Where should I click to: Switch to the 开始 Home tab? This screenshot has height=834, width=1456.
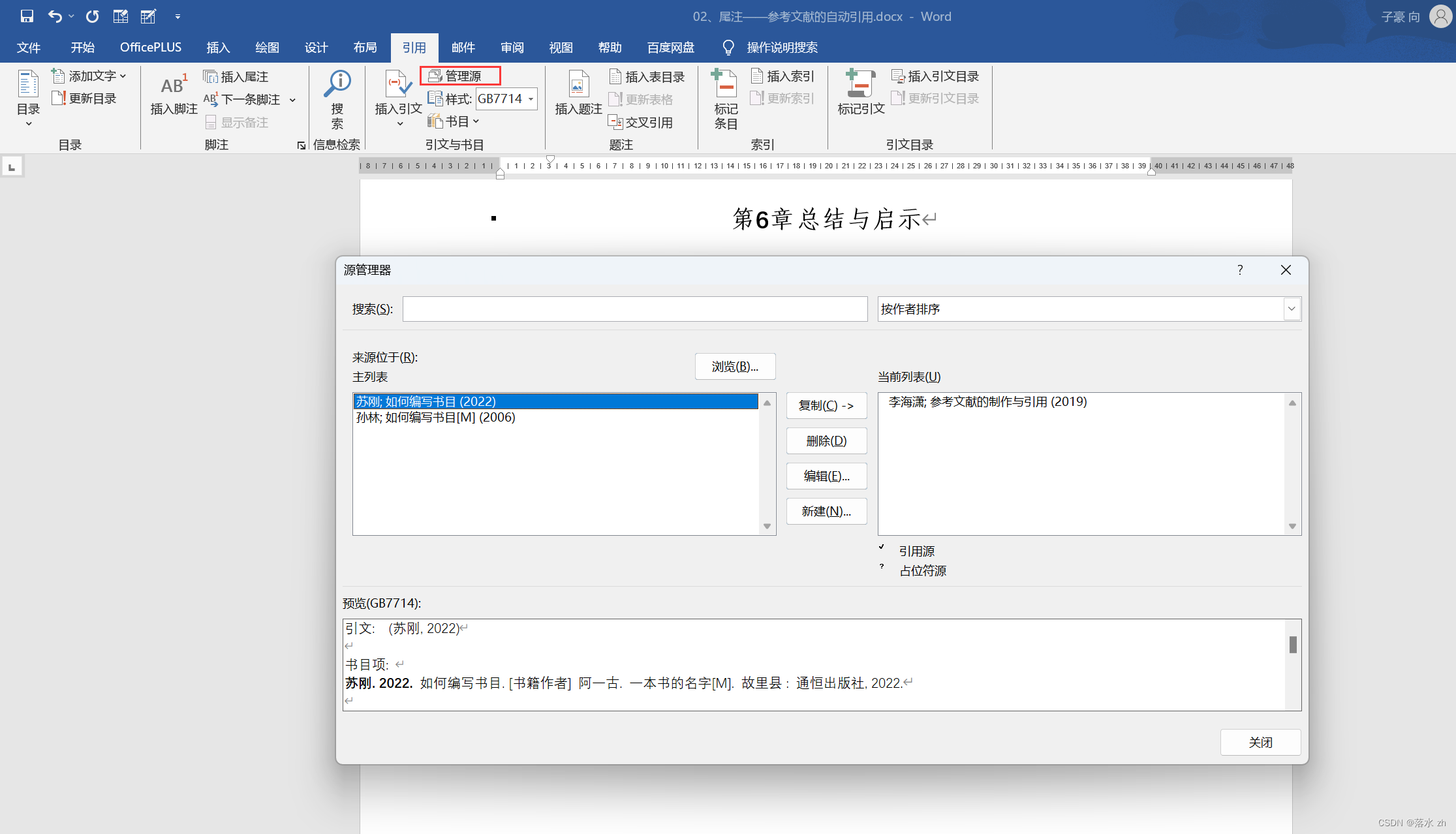(x=83, y=48)
